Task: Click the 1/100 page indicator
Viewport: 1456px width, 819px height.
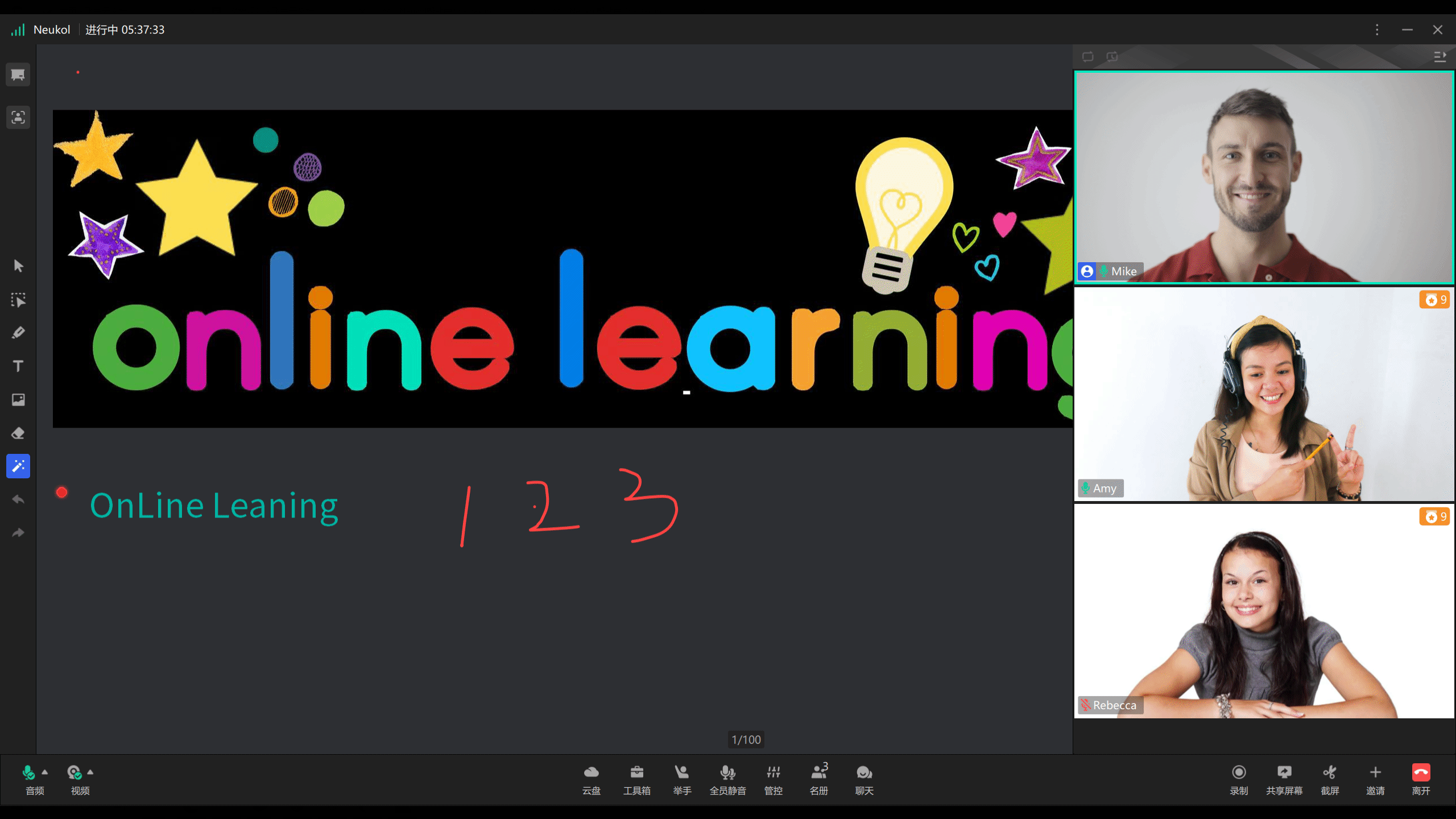Action: point(746,739)
